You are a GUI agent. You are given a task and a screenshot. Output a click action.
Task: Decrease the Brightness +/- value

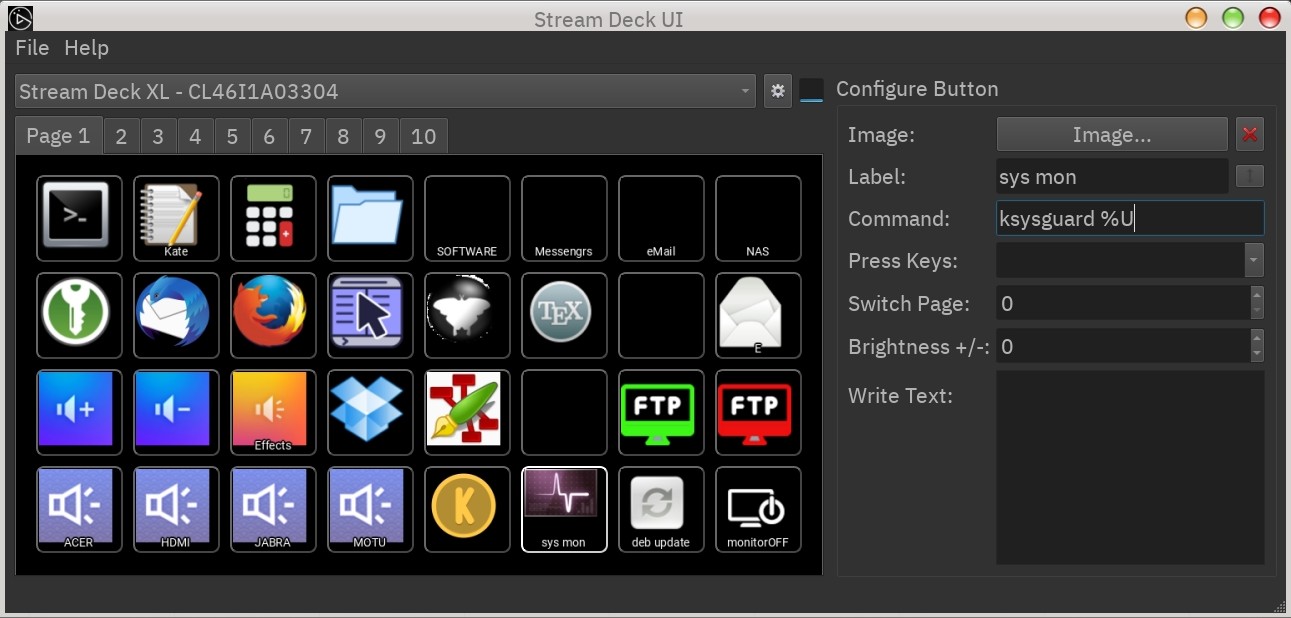click(x=1257, y=354)
